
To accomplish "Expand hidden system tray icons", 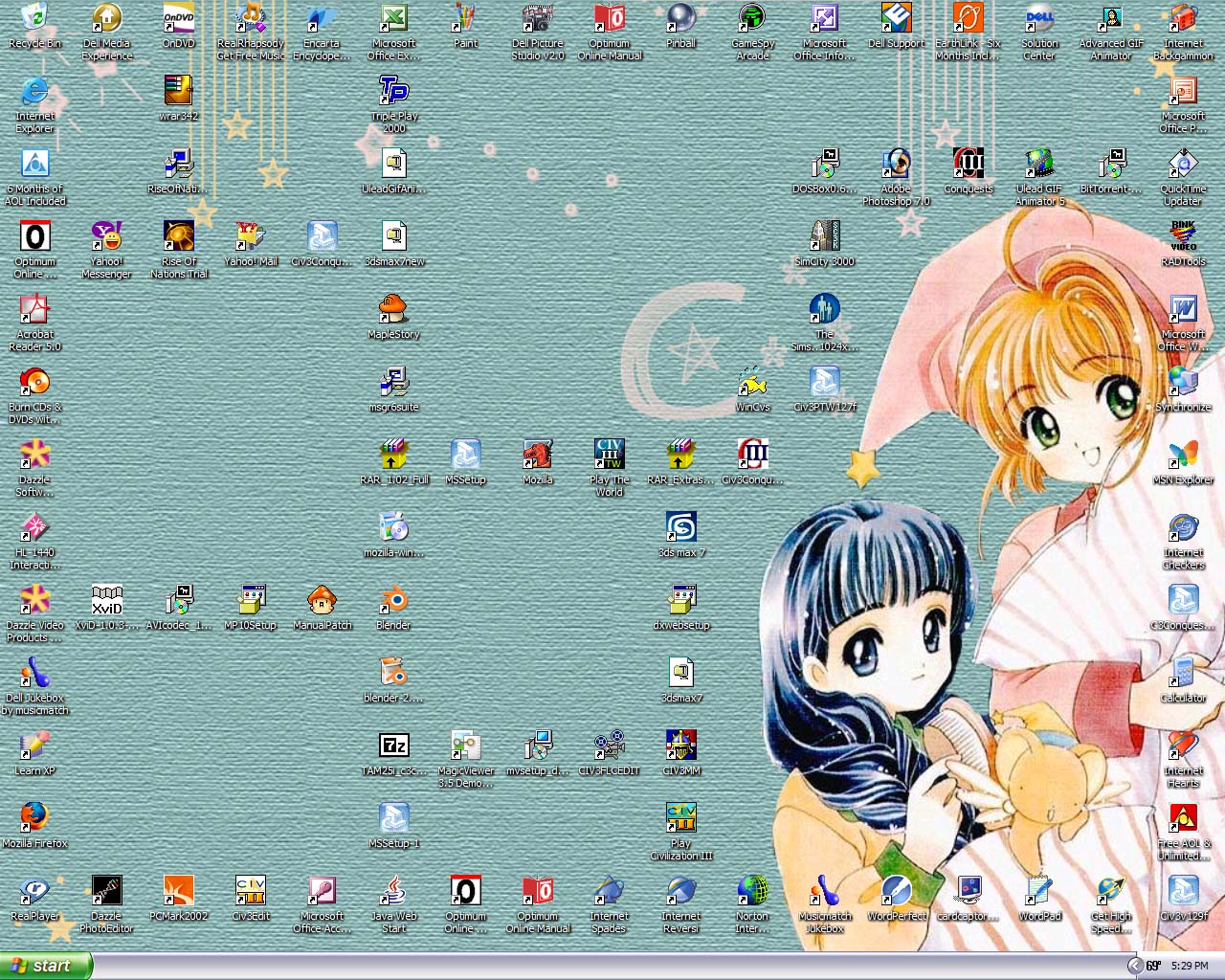I will coord(1135,966).
